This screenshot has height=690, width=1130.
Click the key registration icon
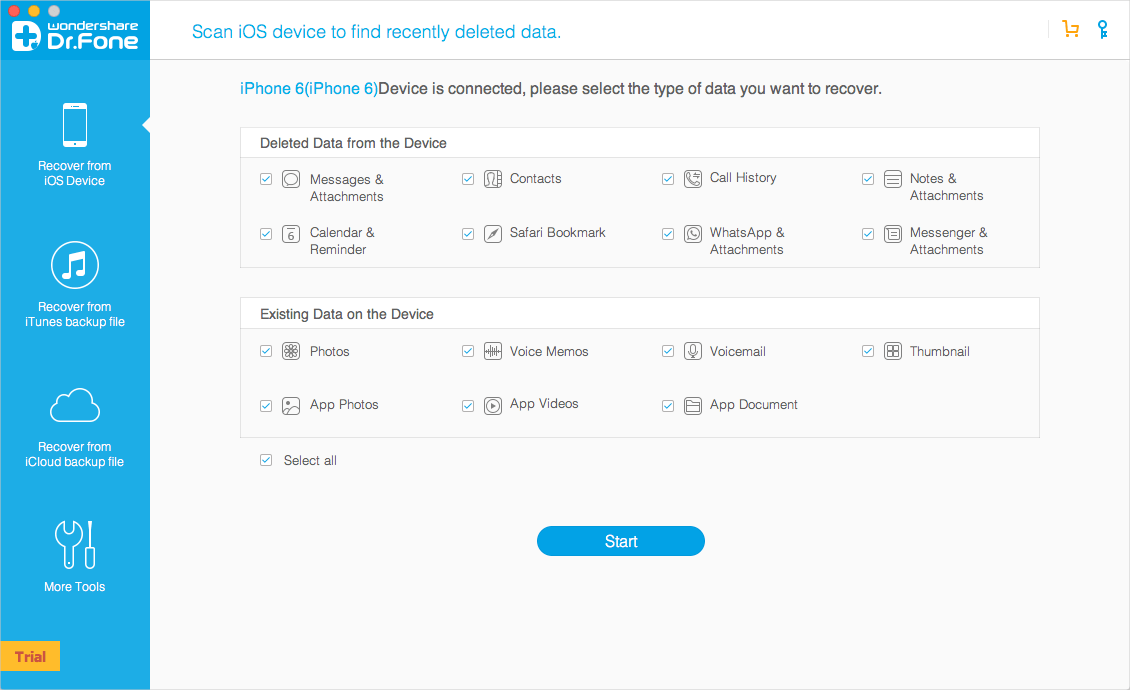pyautogui.click(x=1102, y=29)
